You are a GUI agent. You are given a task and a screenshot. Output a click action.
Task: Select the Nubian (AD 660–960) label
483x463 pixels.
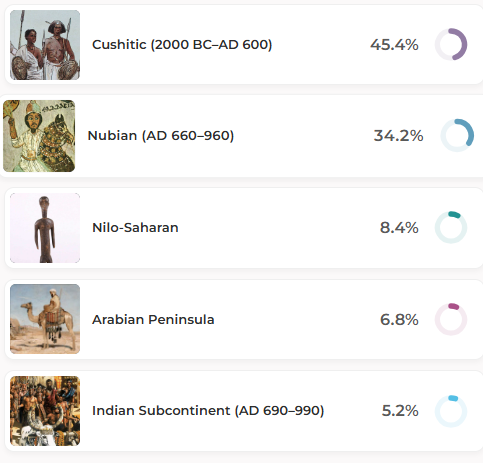point(161,136)
